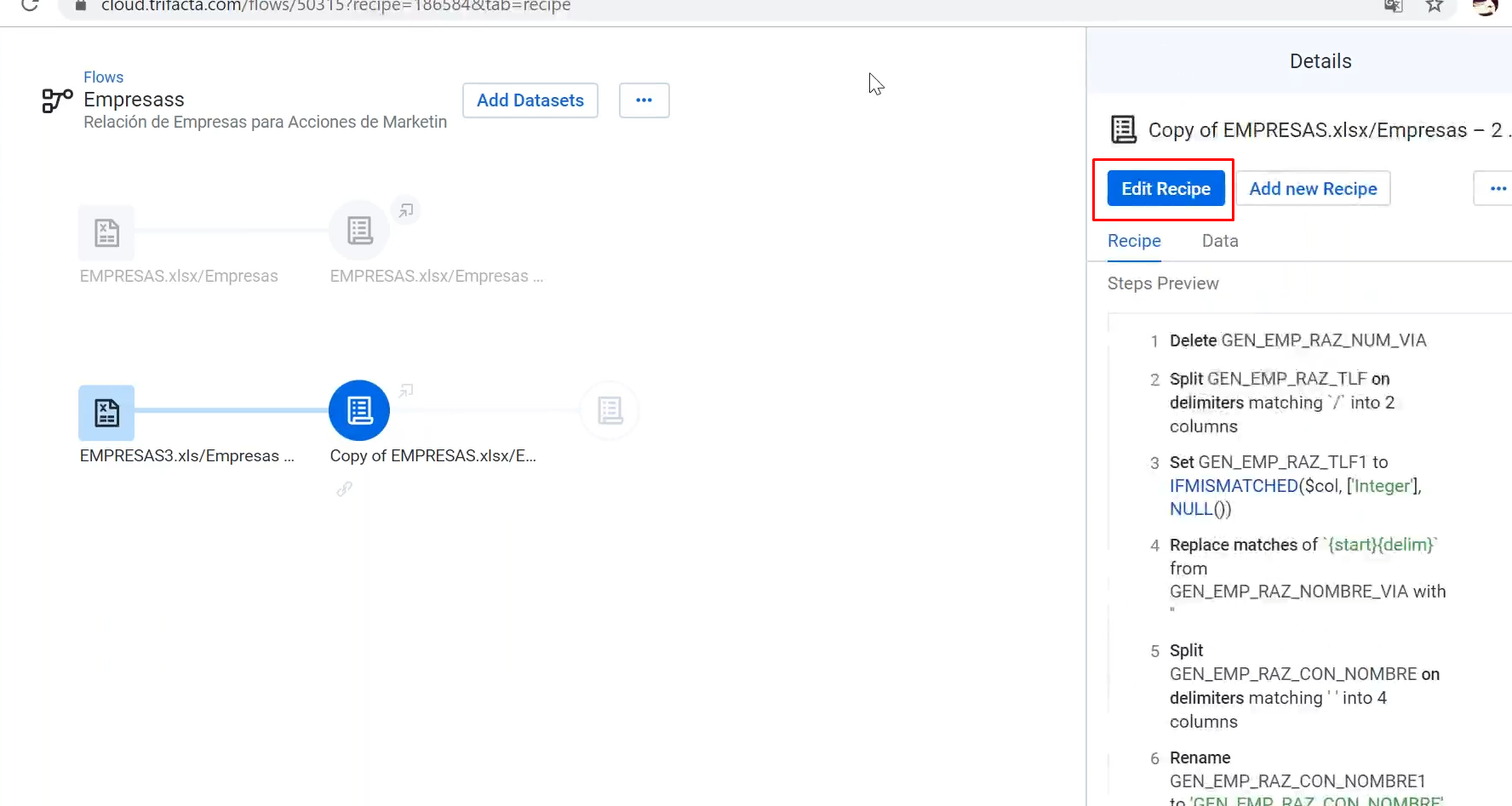Click the Add Datasets button

coord(530,100)
